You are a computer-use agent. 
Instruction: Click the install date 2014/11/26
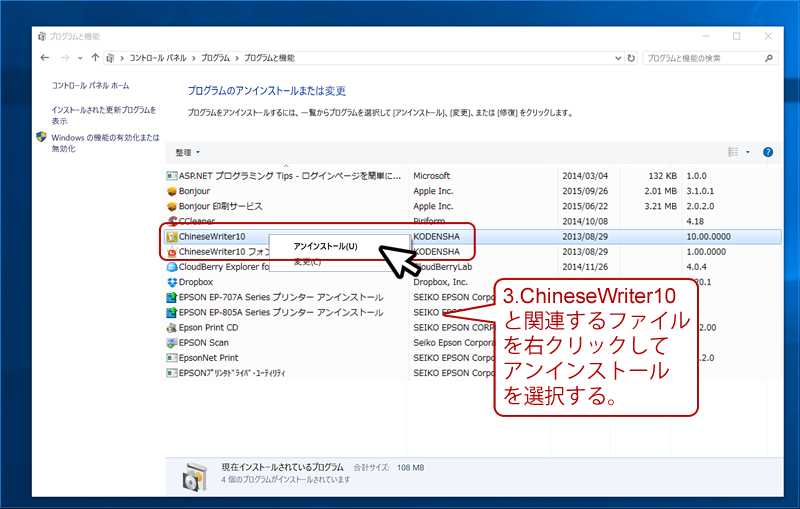[585, 267]
